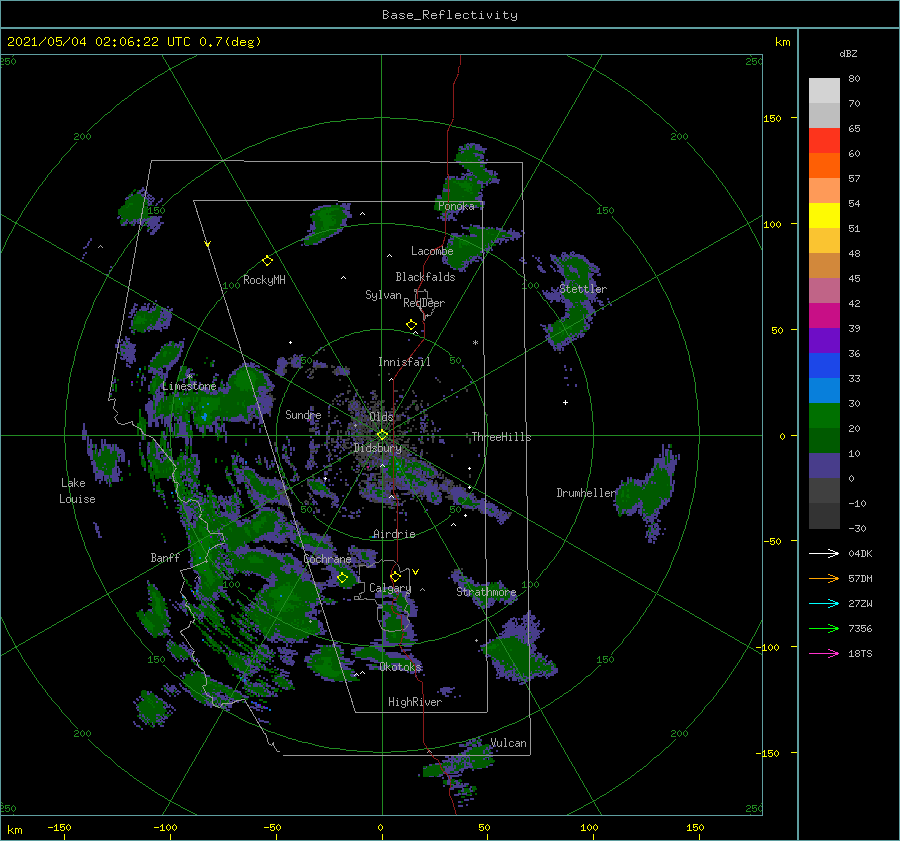Click the green 7356 arrow icon
900x841 pixels.
(x=824, y=629)
